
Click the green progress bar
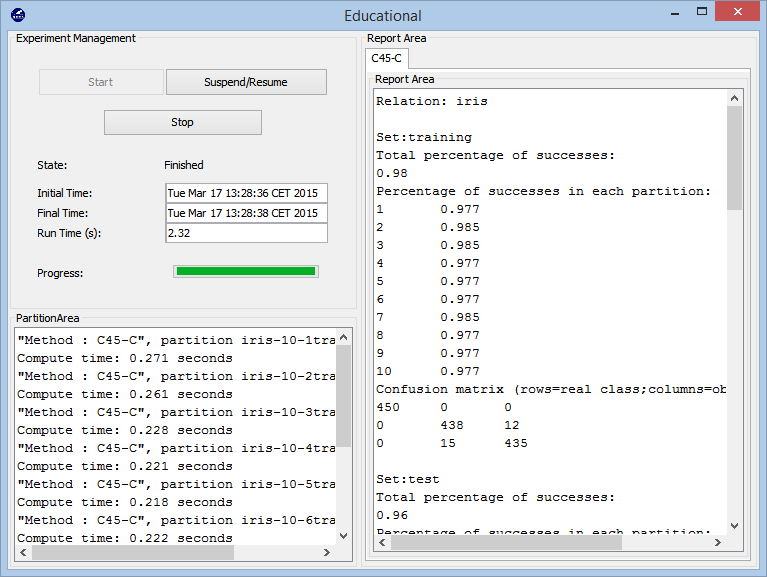coord(246,271)
